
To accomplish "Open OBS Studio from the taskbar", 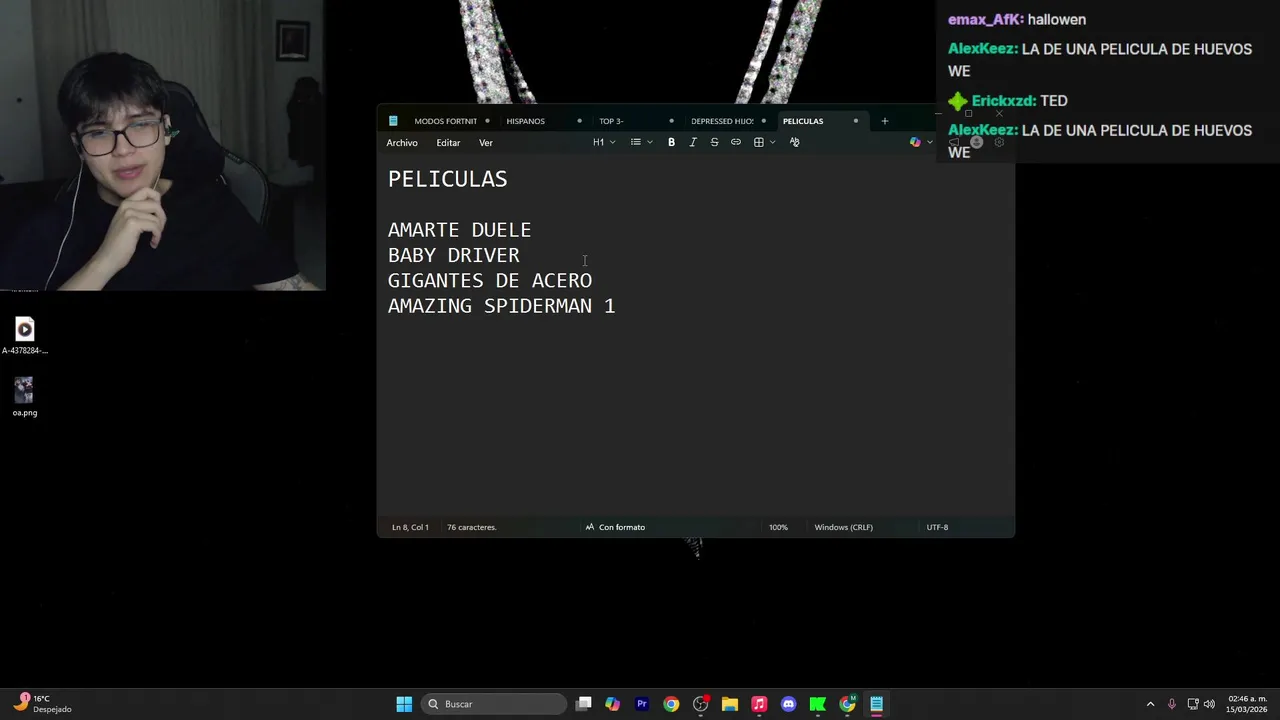I will click(x=701, y=704).
